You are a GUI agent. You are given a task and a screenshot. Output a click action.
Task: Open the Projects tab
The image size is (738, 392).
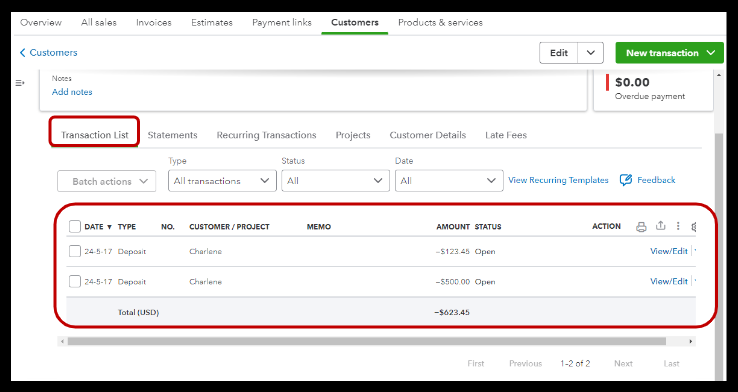[x=353, y=135]
